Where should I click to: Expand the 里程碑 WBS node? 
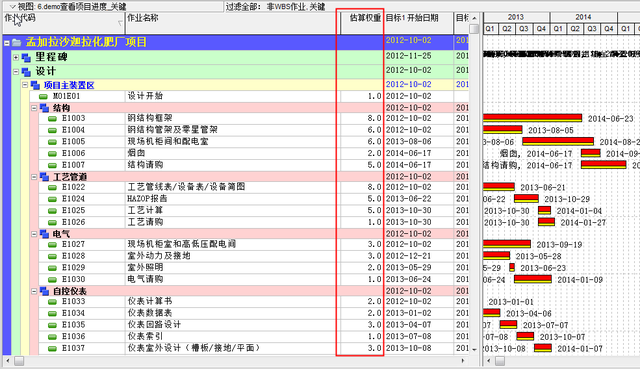coord(16,58)
